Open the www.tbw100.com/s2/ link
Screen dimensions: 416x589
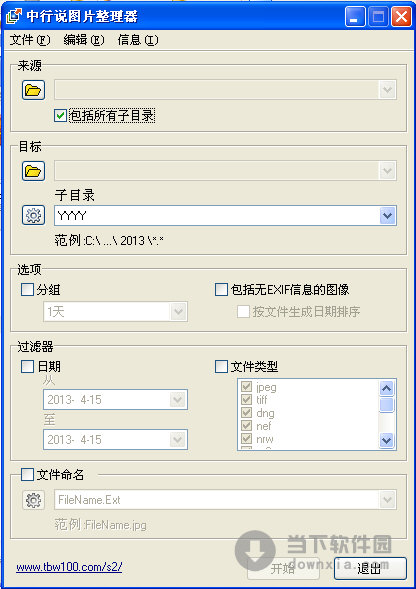69,567
